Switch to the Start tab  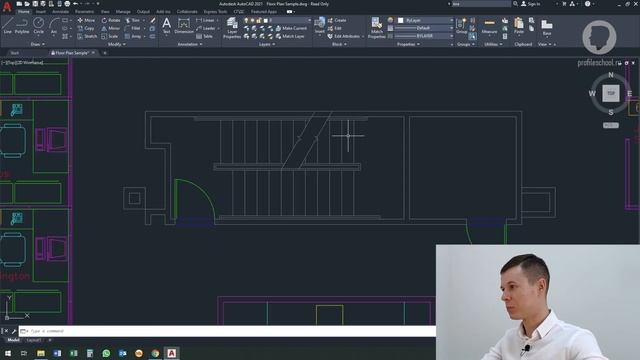pyautogui.click(x=15, y=53)
